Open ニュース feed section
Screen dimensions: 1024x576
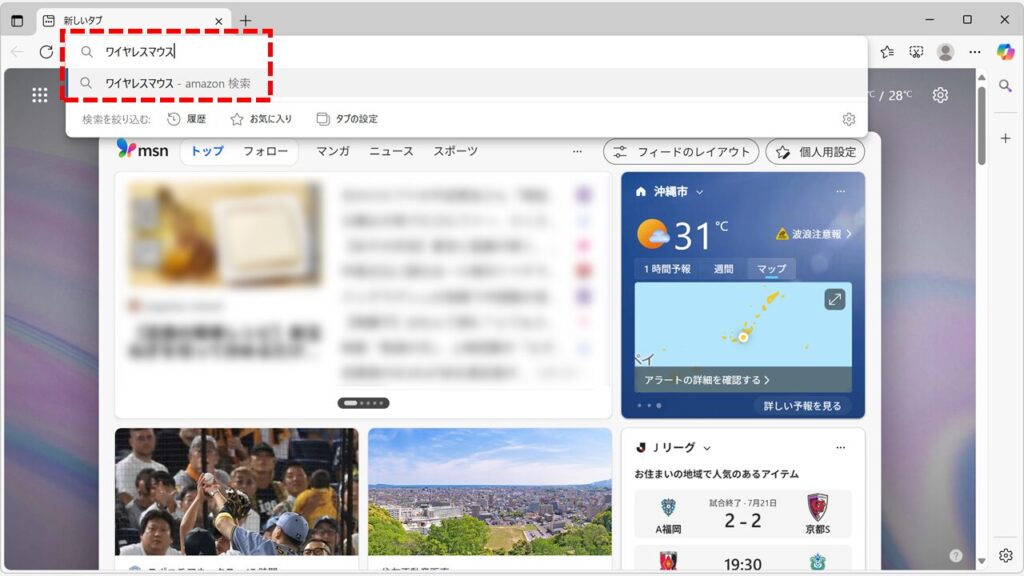click(391, 152)
